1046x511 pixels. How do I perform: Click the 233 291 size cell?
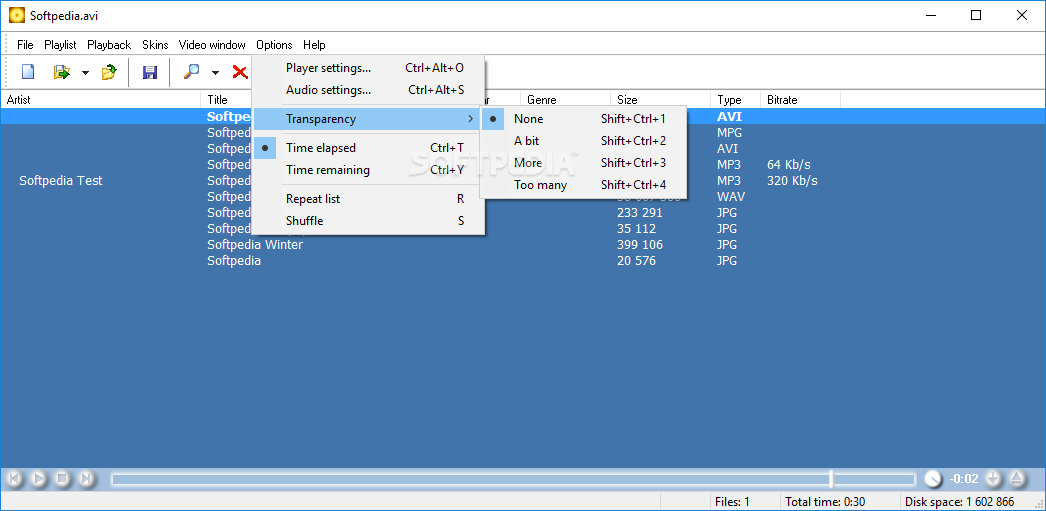(x=640, y=213)
